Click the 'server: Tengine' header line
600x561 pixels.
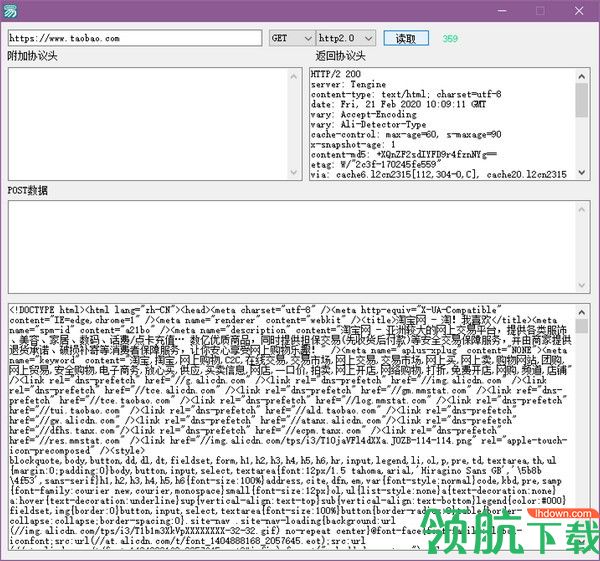coord(348,84)
